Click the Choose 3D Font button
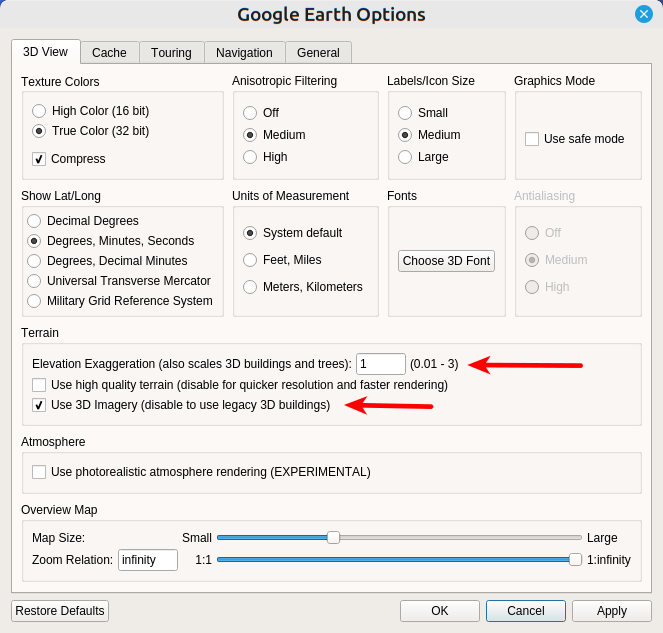Image resolution: width=663 pixels, height=633 pixels. [x=446, y=261]
